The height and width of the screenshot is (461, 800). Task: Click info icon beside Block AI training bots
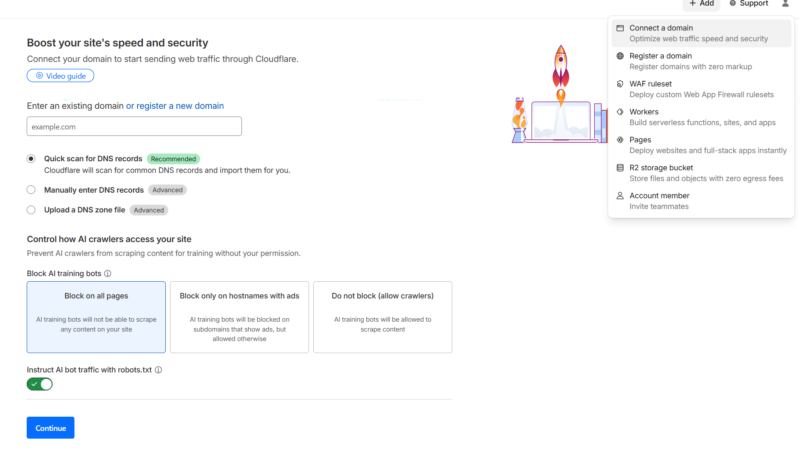pos(108,273)
